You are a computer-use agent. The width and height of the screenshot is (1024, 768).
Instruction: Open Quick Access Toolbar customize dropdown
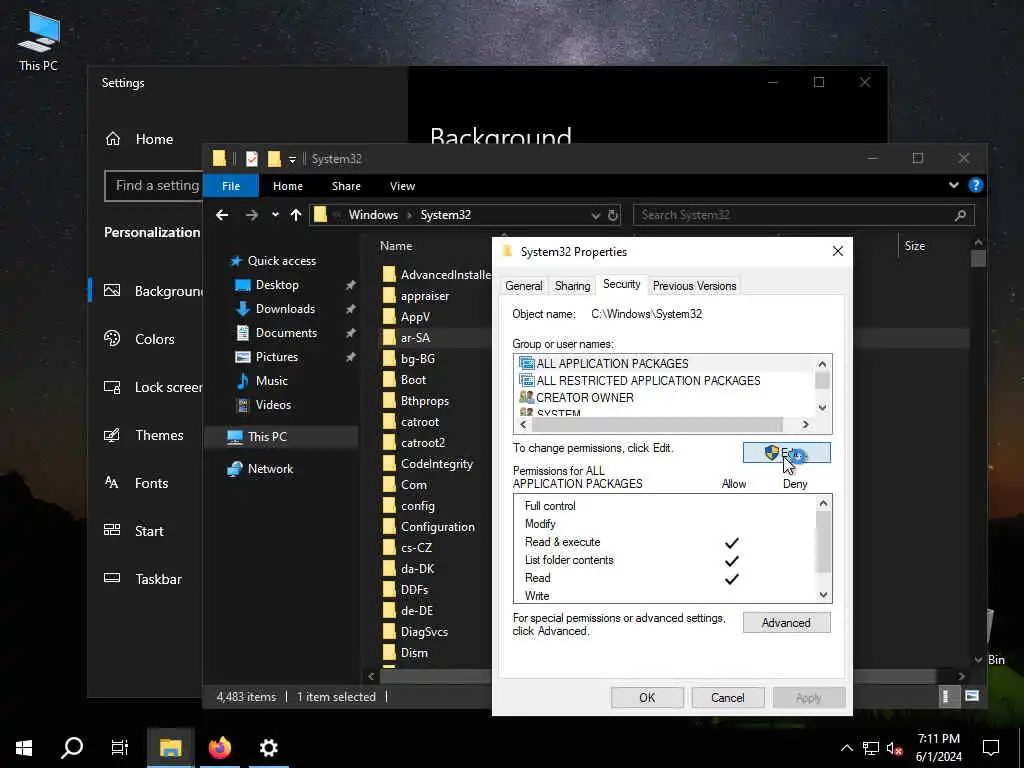point(292,159)
